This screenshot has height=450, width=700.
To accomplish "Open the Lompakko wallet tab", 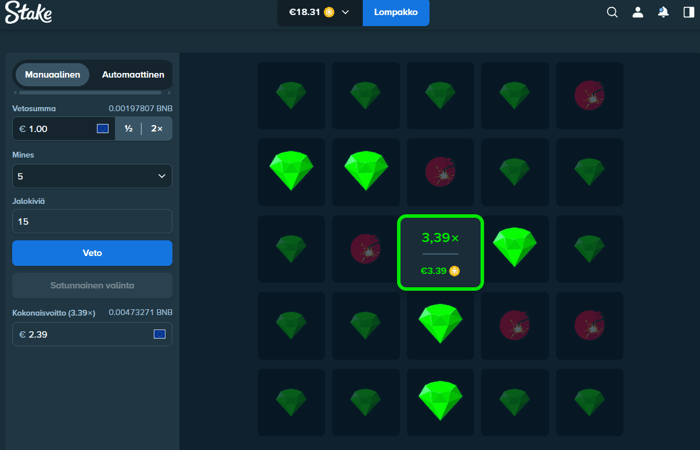I will point(396,12).
